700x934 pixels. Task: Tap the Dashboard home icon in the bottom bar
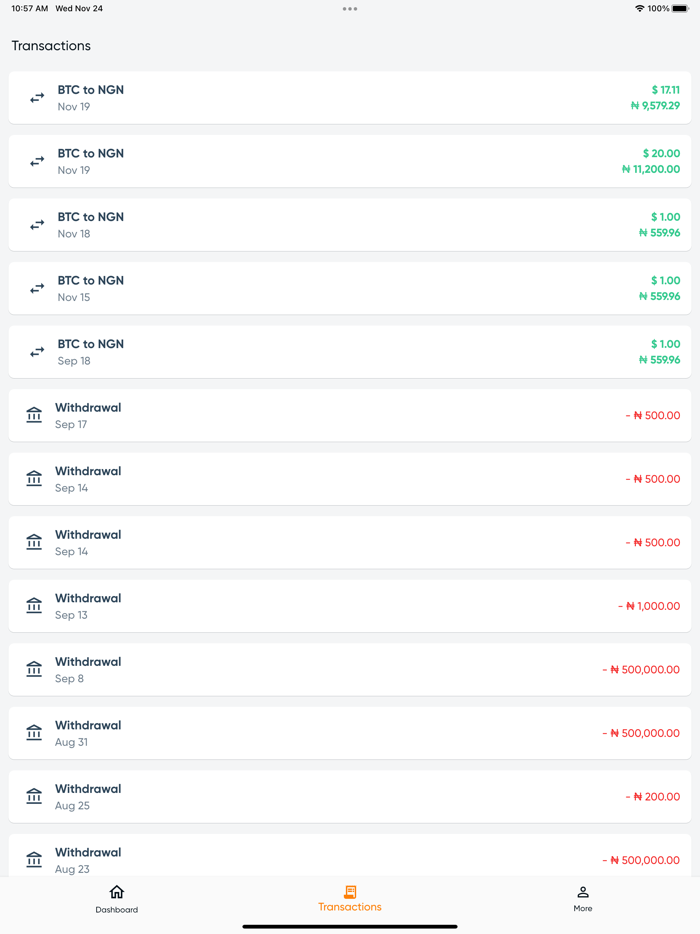coord(117,891)
